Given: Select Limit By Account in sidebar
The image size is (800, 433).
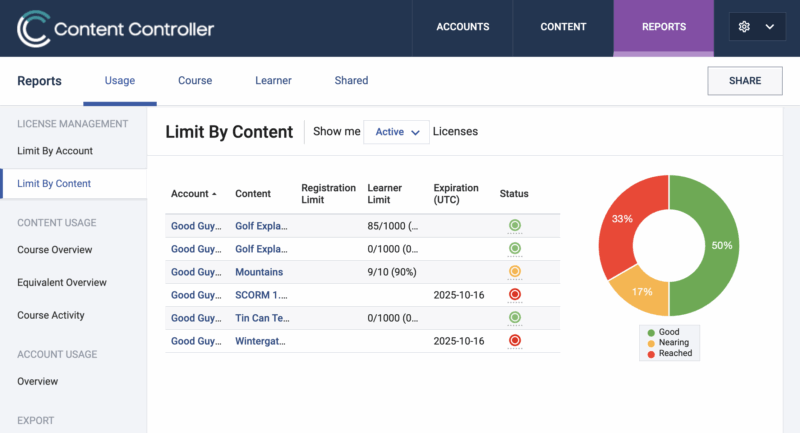Looking at the screenshot, I should (x=55, y=151).
